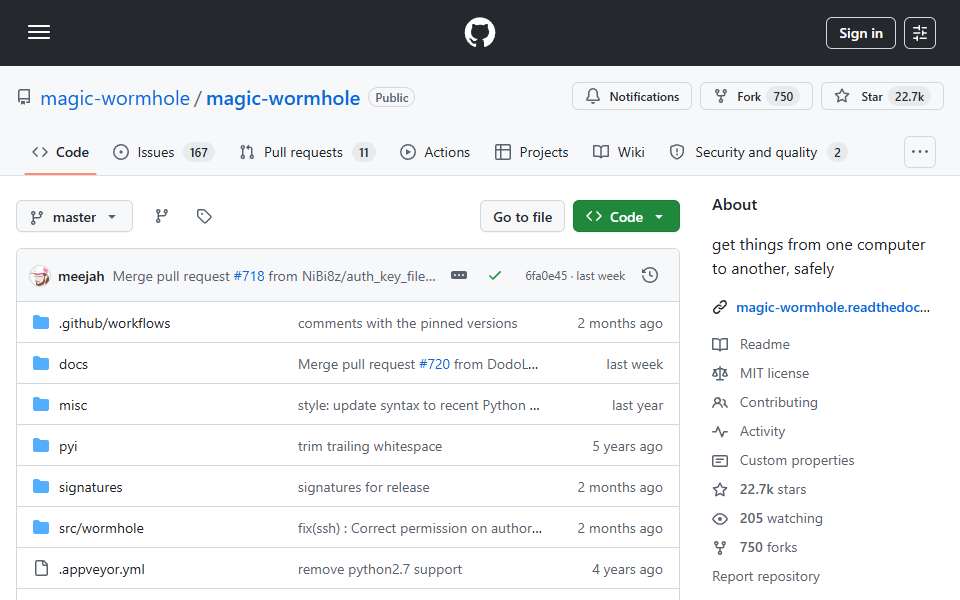Viewport: 960px width, 600px height.
Task: Open 'remove python2.7 support' commit message
Action: (380, 569)
